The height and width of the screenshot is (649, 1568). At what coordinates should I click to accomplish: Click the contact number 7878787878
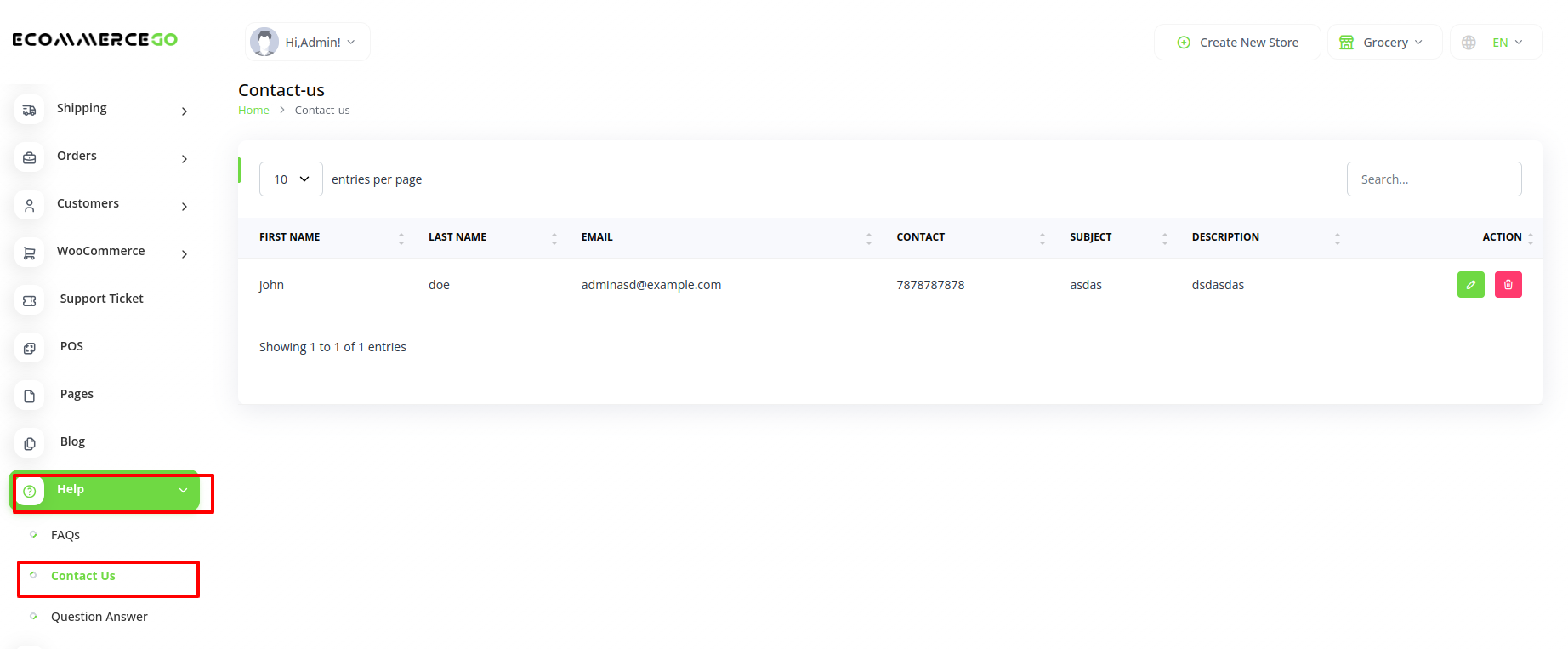click(x=930, y=285)
